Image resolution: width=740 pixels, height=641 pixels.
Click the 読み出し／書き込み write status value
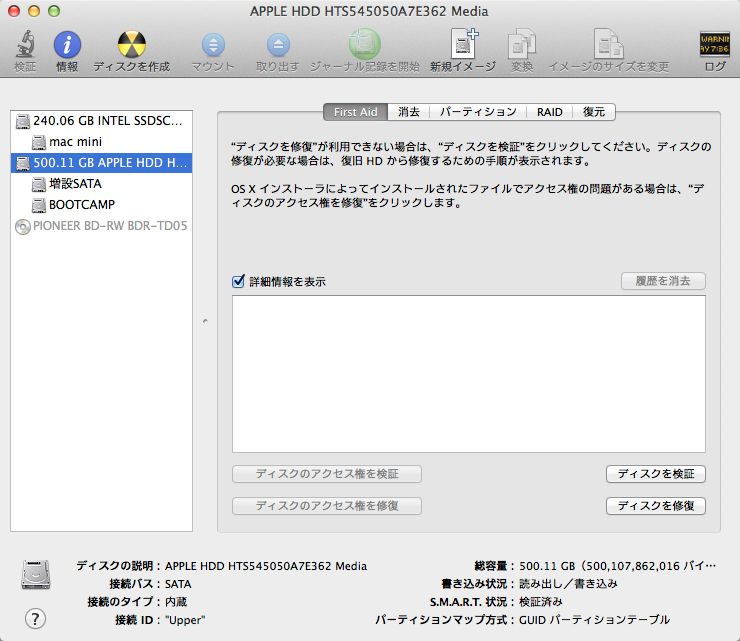568,584
